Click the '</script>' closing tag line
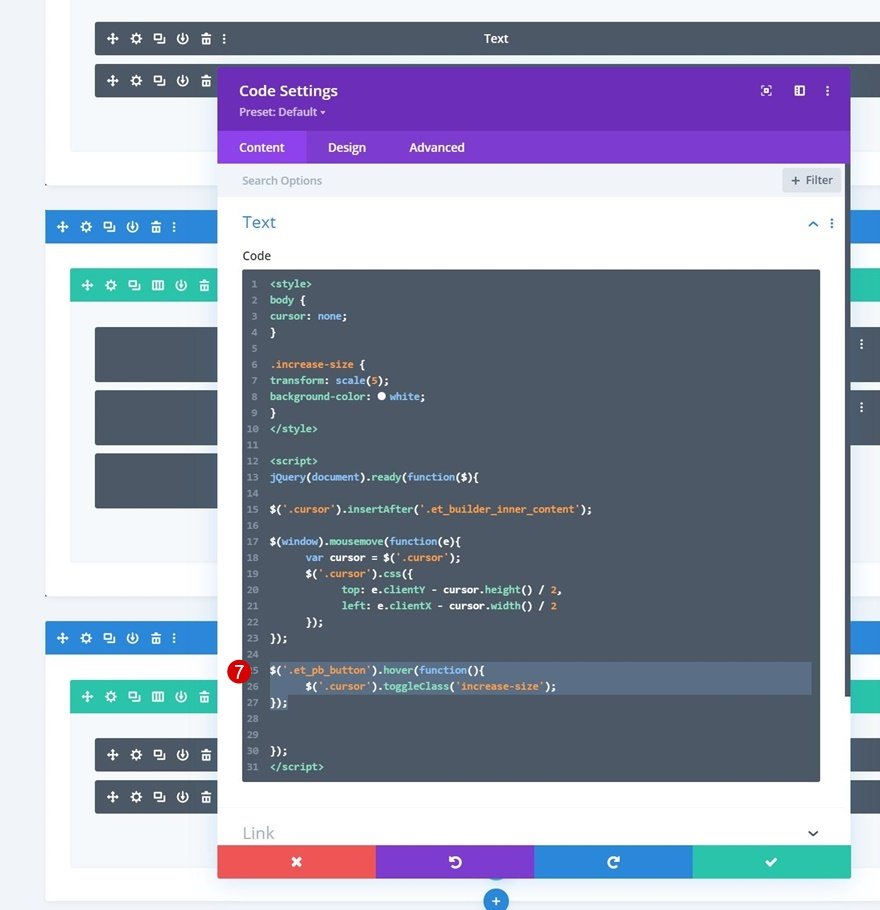Viewport: 880px width, 910px height. click(x=296, y=767)
